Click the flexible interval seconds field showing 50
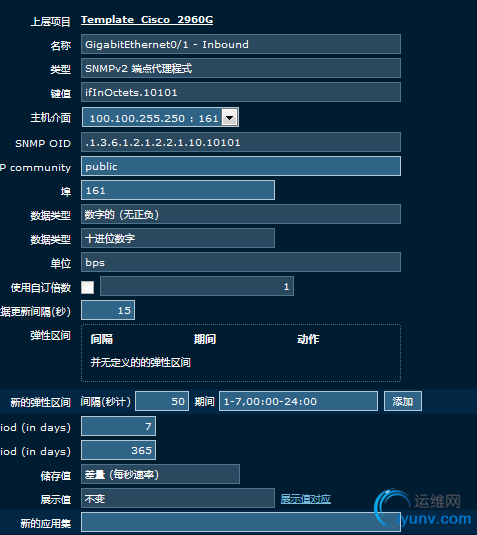Viewport: 477px width, 535px height. tap(162, 401)
